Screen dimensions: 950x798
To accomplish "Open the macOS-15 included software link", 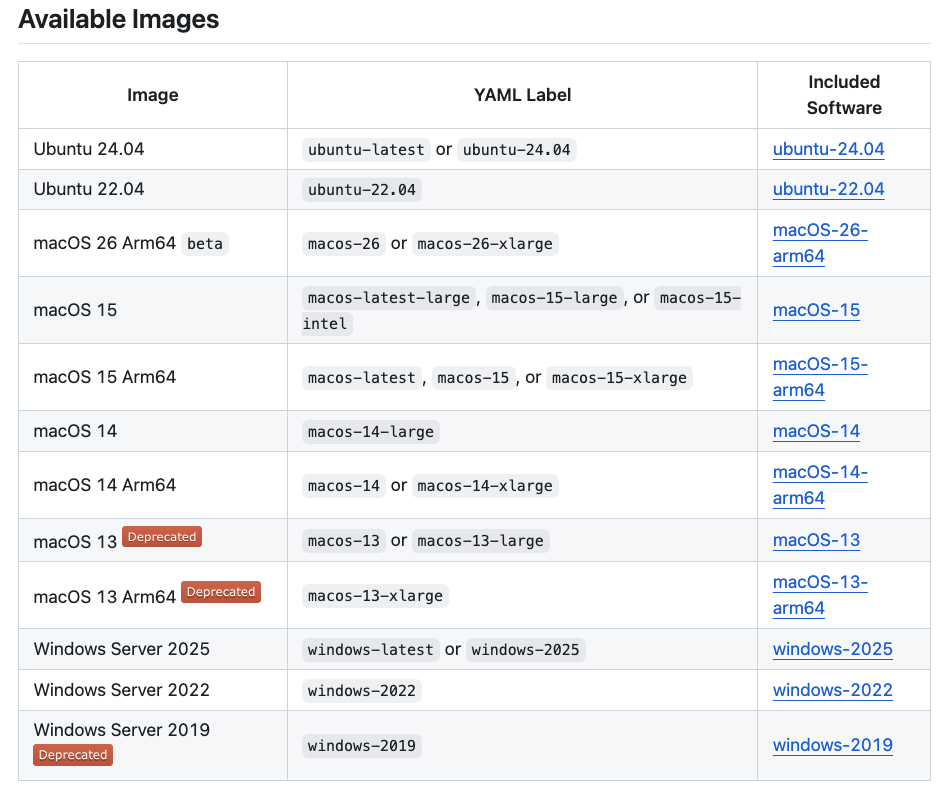I will click(x=816, y=310).
